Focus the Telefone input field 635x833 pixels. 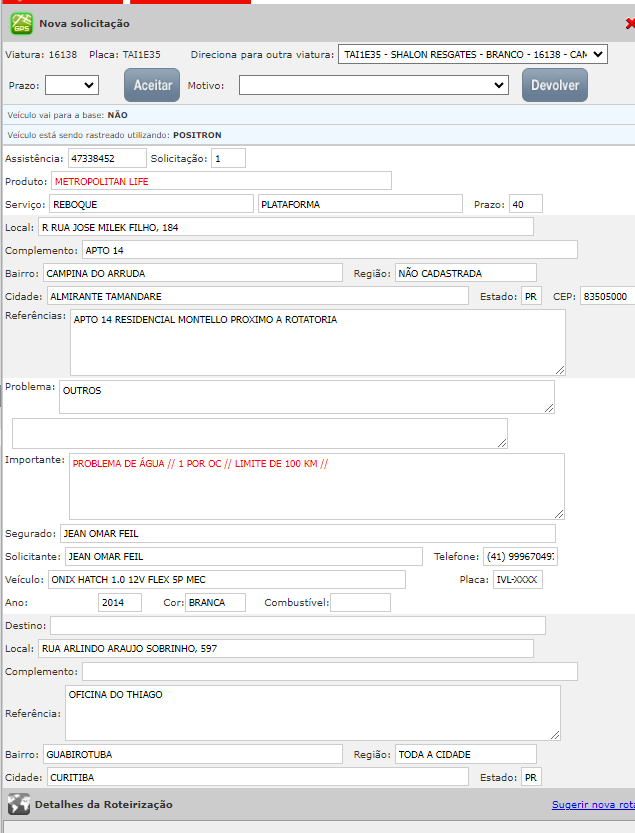520,556
